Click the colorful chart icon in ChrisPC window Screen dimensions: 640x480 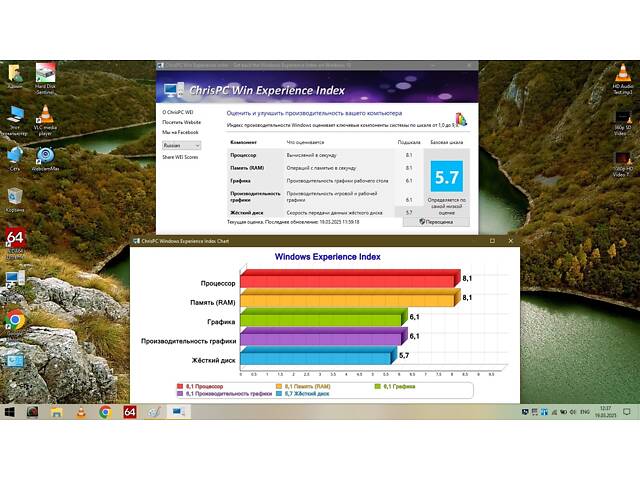(x=460, y=119)
